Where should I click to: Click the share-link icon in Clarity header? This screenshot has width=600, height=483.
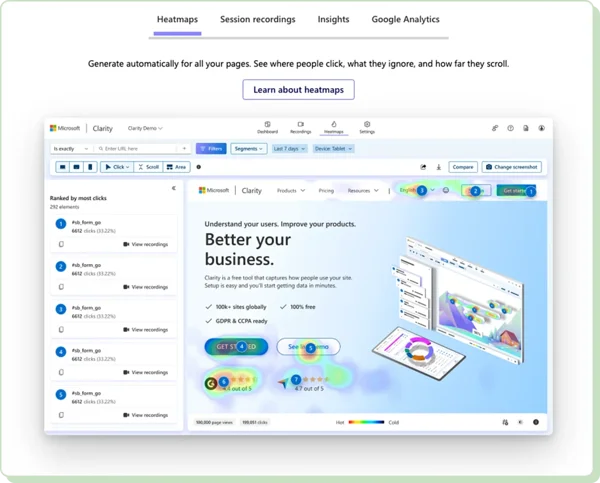pos(495,128)
